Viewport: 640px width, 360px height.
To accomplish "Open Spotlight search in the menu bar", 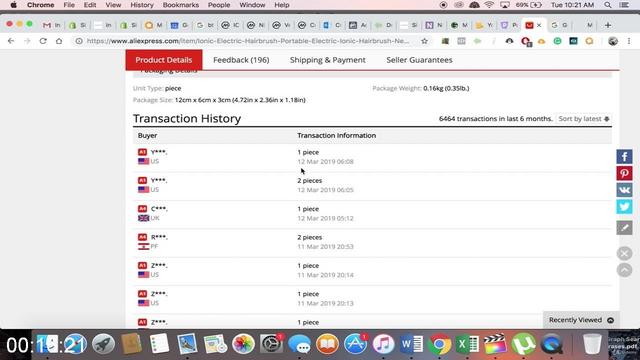I will 608,5.
